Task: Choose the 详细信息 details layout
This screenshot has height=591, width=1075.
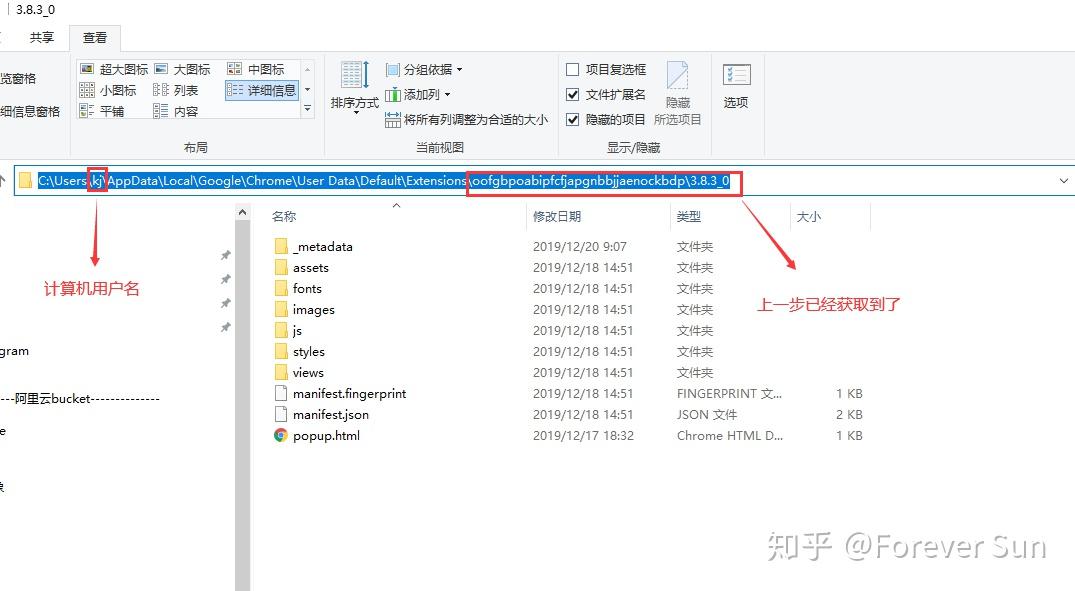Action: point(261,90)
